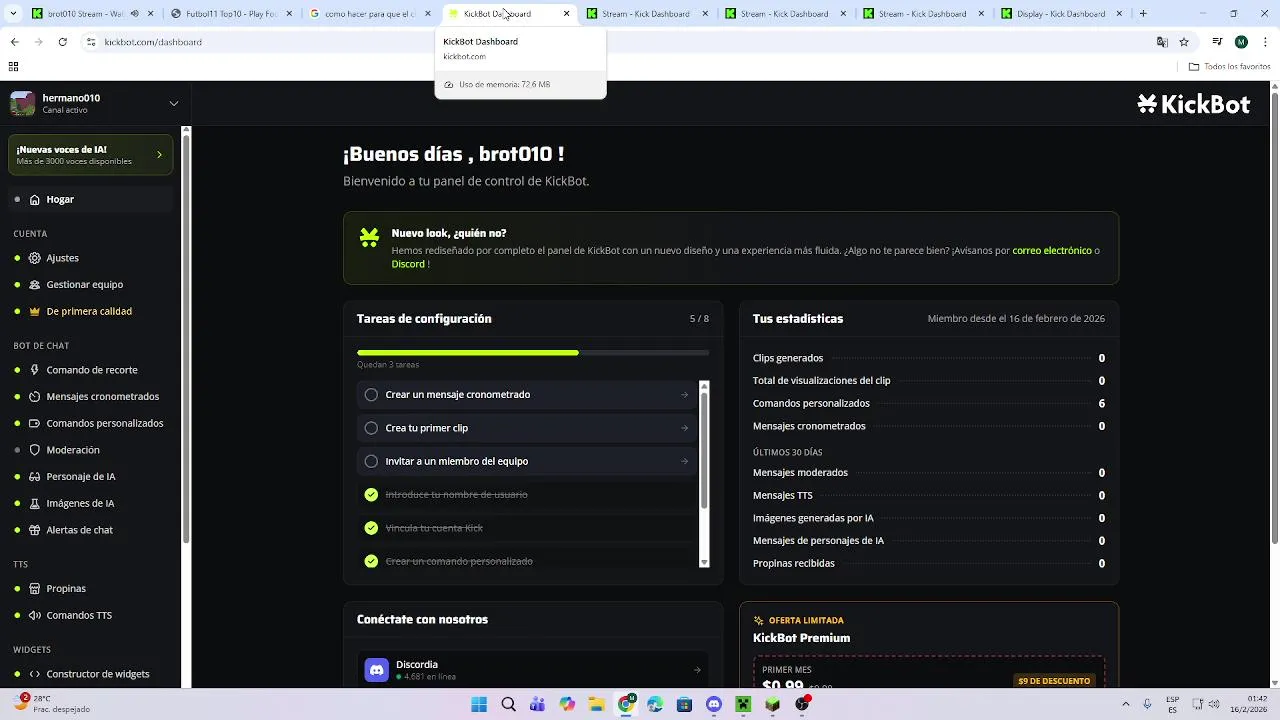Check the Crea tu primer clip circle
Image resolution: width=1280 pixels, height=720 pixels.
coord(371,428)
